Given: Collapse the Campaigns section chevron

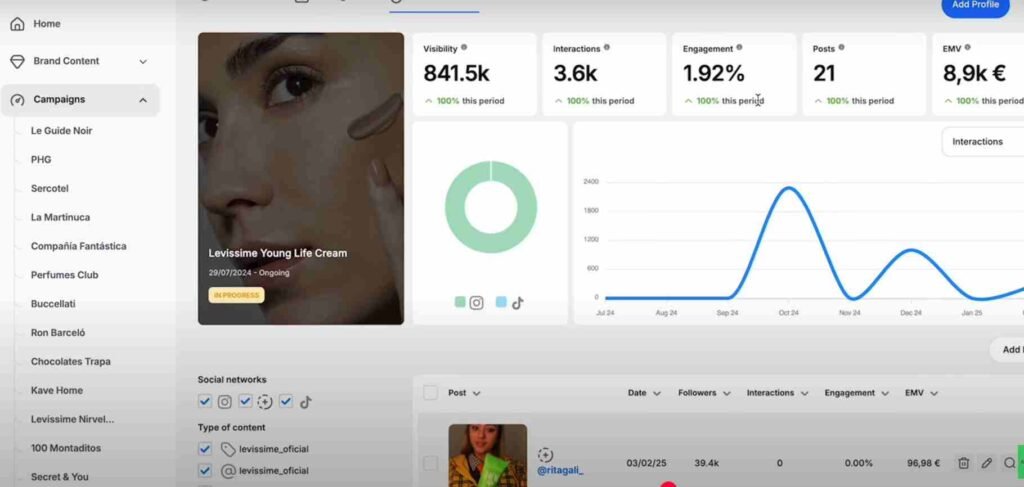Looking at the screenshot, I should coord(143,100).
